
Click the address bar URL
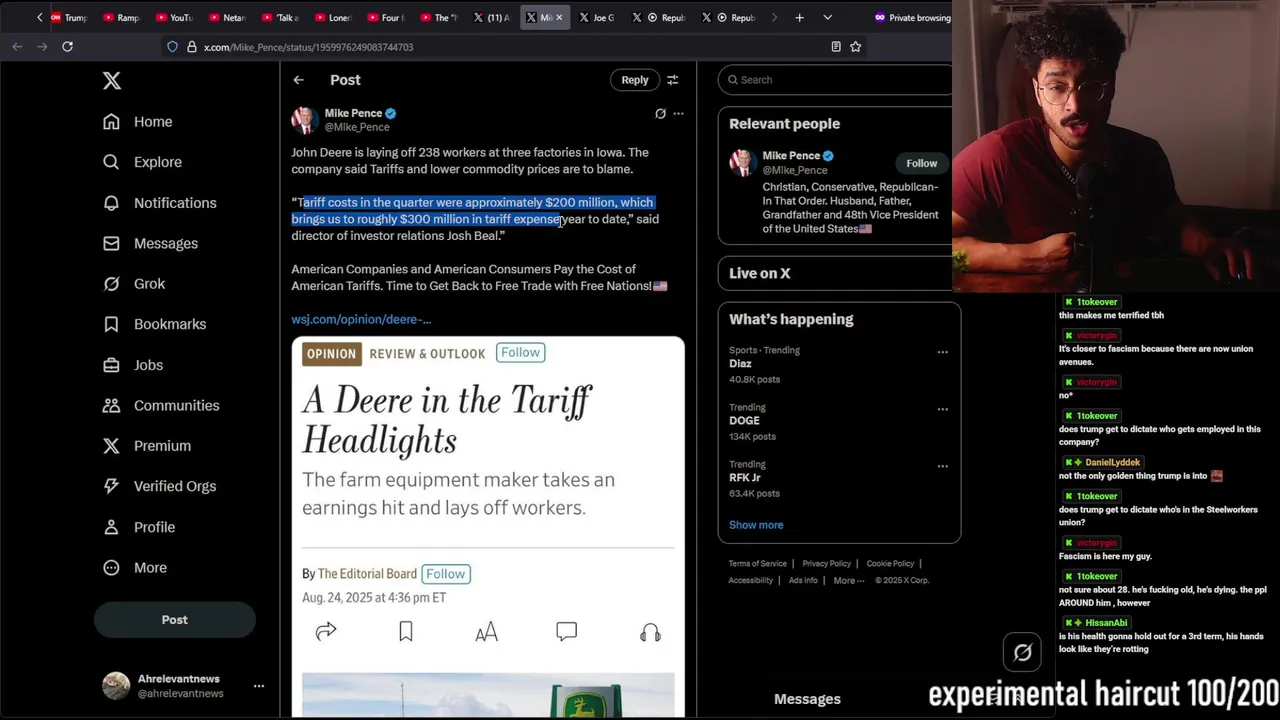click(x=308, y=47)
